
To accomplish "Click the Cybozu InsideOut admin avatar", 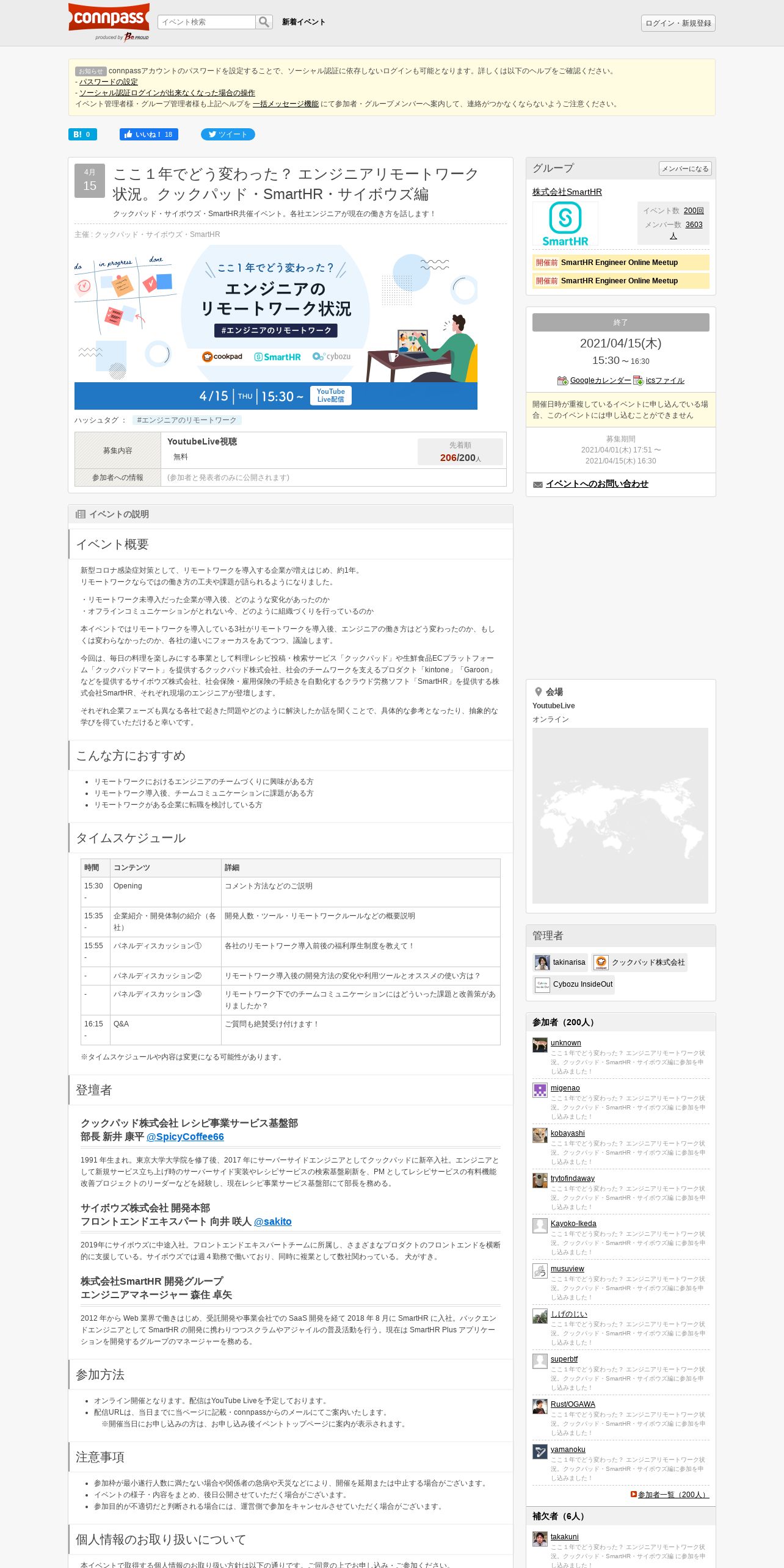I will point(542,984).
